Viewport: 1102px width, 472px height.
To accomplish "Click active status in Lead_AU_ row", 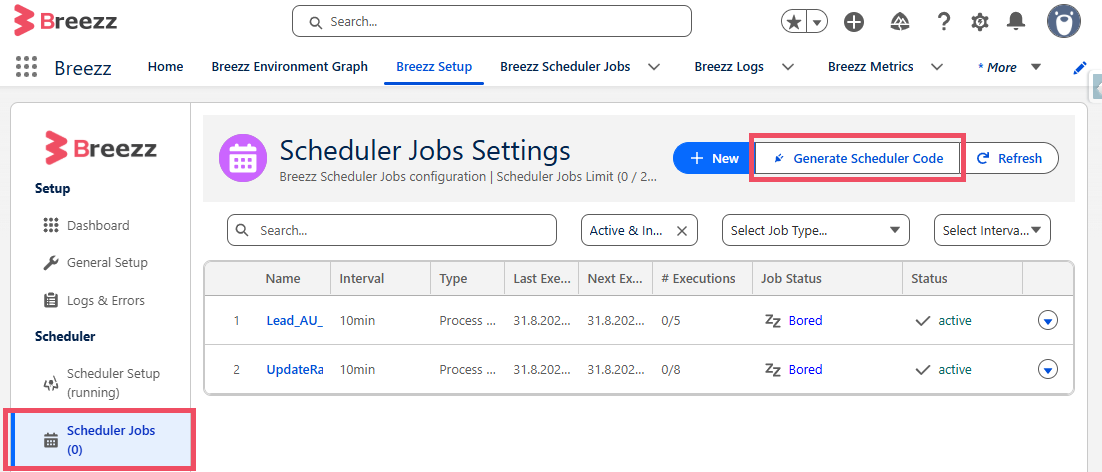I will click(x=955, y=320).
